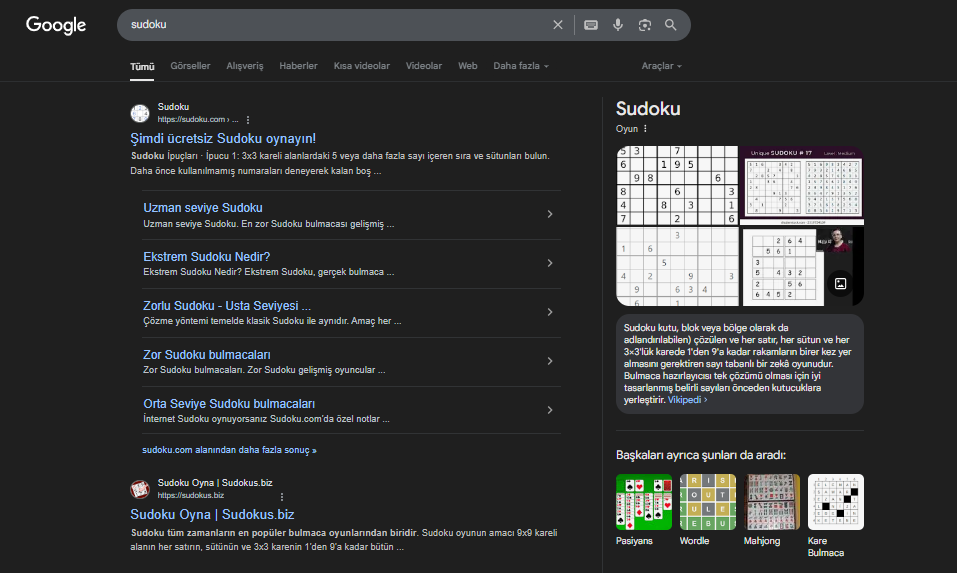Image resolution: width=957 pixels, height=573 pixels.
Task: Open the Kare Bulmaca related search card
Action: pos(836,516)
